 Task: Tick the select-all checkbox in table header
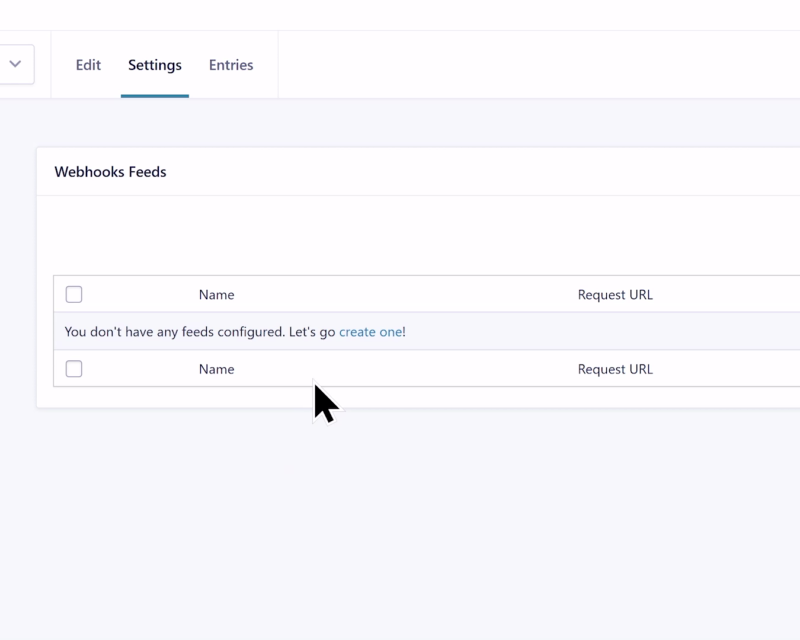(x=74, y=294)
